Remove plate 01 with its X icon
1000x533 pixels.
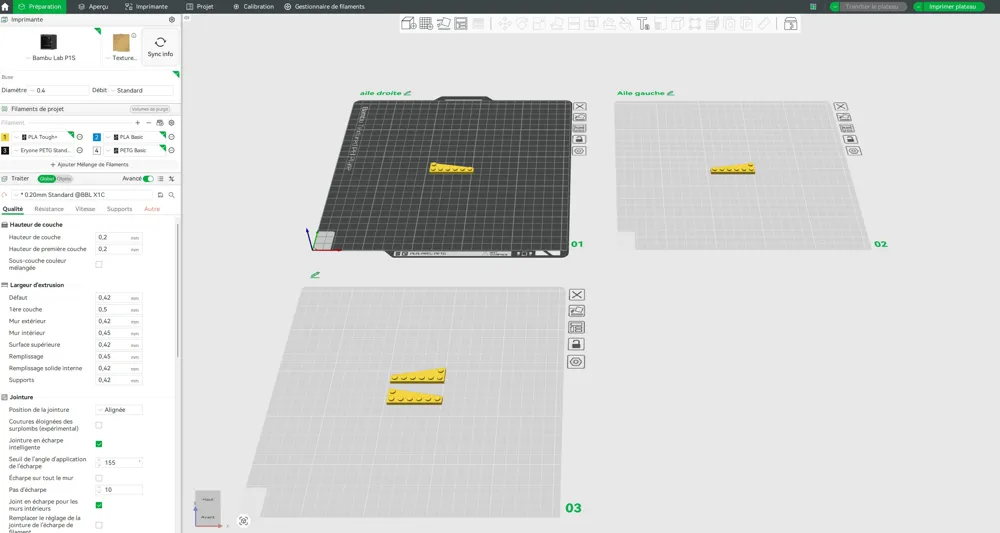tap(579, 106)
